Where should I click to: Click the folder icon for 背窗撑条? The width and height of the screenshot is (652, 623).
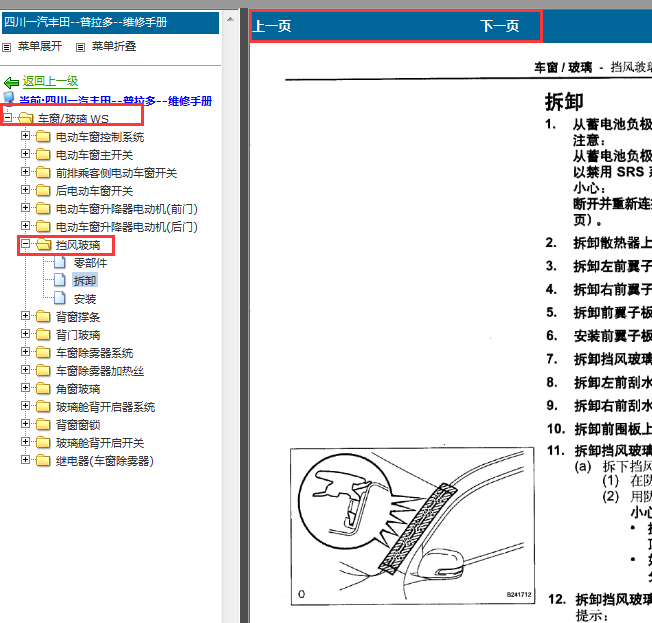coord(43,316)
